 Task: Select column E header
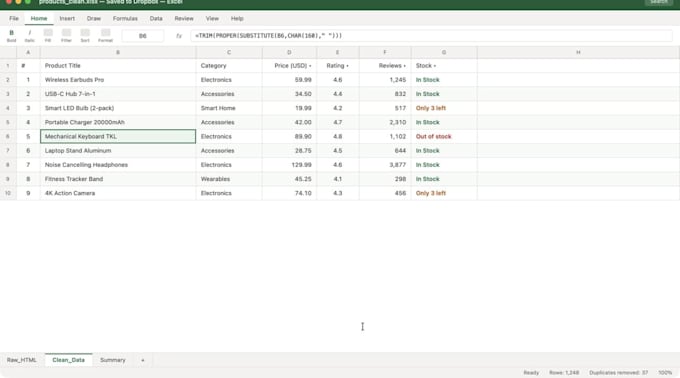click(338, 52)
